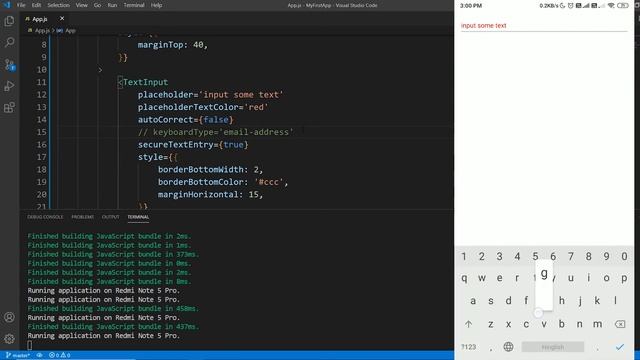The width and height of the screenshot is (640, 360).
Task: Tap the comma key on phone keyboard
Action: coord(491,348)
